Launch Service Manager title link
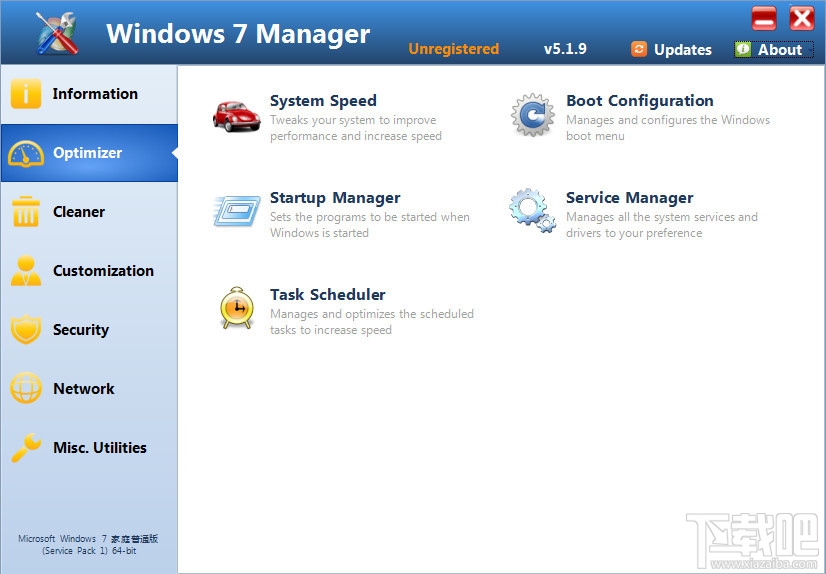Screen dimensions: 826x574 point(630,197)
